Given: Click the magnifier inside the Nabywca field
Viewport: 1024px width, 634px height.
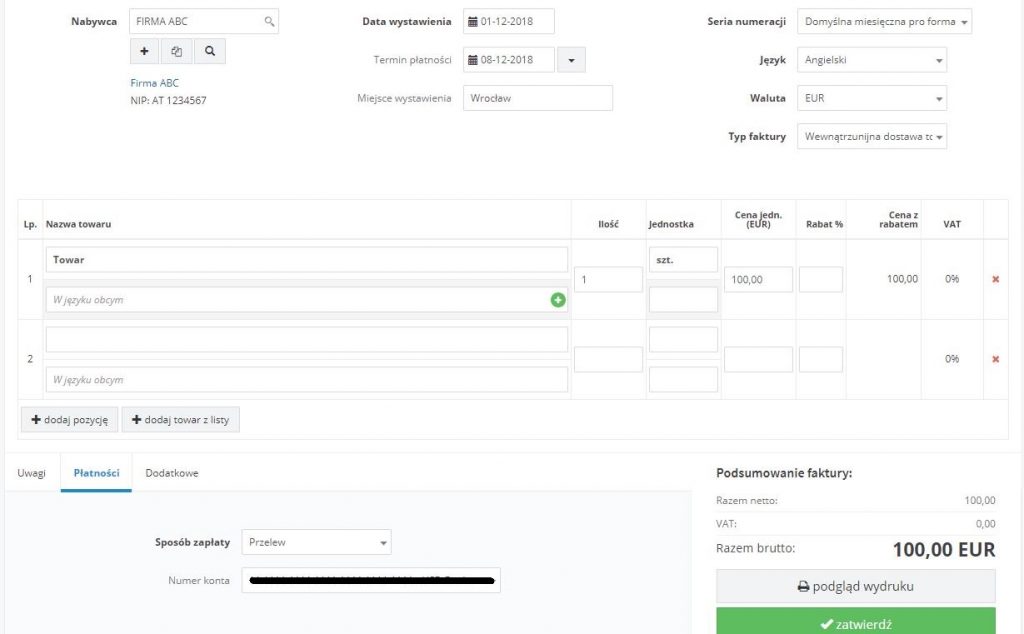Looking at the screenshot, I should (269, 21).
